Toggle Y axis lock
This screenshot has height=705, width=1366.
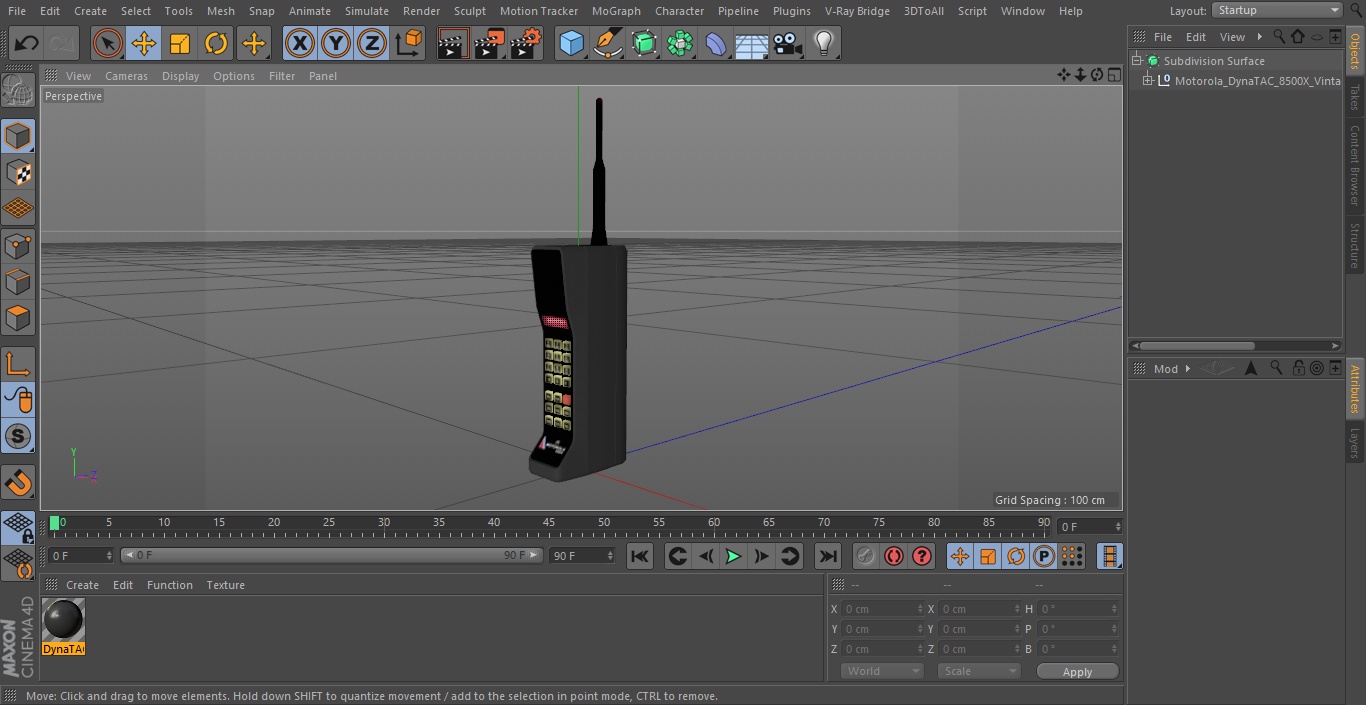pyautogui.click(x=336, y=43)
